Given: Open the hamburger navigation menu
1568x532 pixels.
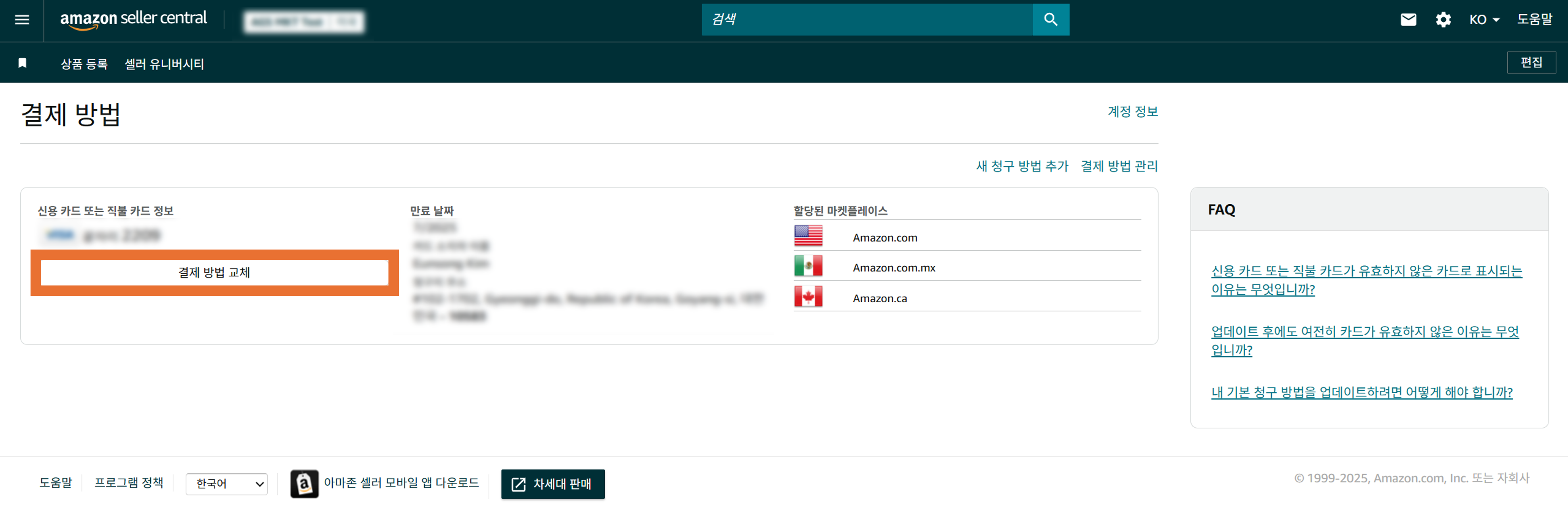Looking at the screenshot, I should pyautogui.click(x=22, y=20).
